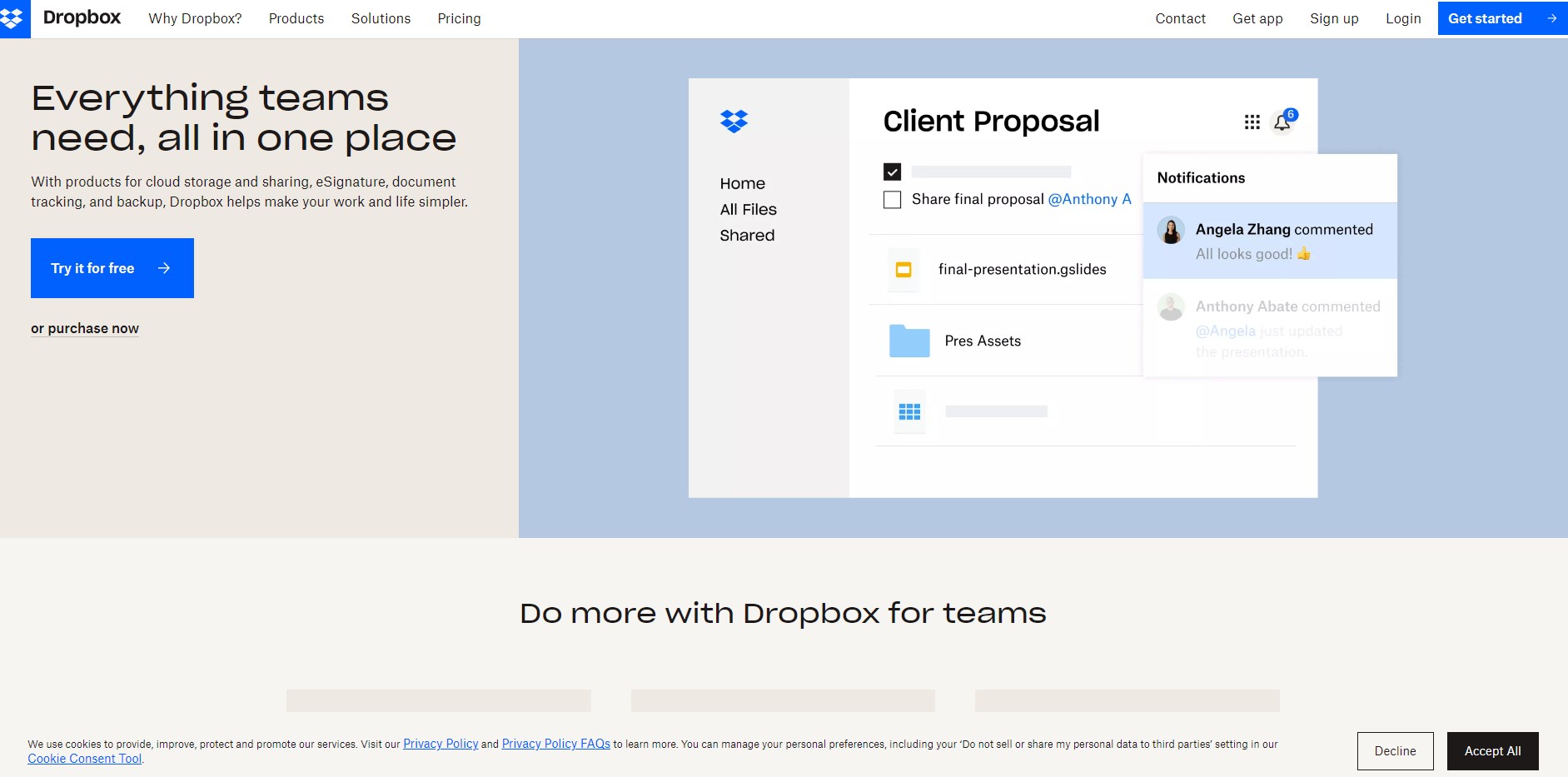Click the Get started button
This screenshot has width=1568, height=777.
coord(1502,18)
